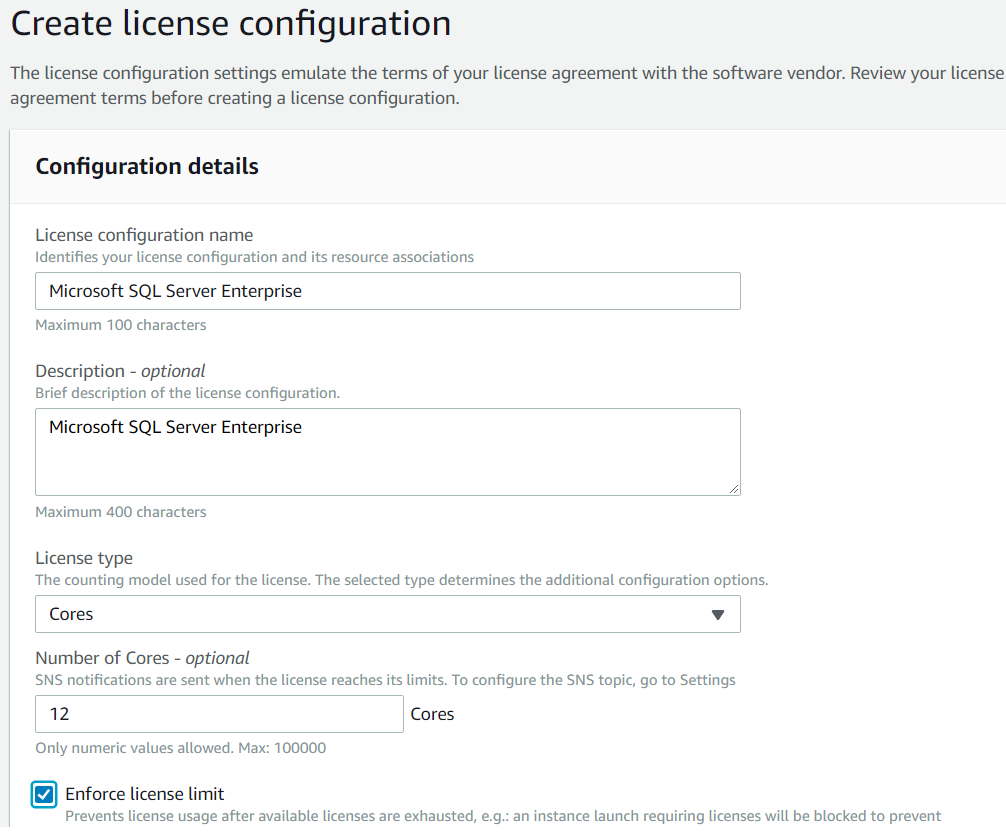The image size is (1006, 834).
Task: Click the "Configuration details" section heading
Action: 147,167
